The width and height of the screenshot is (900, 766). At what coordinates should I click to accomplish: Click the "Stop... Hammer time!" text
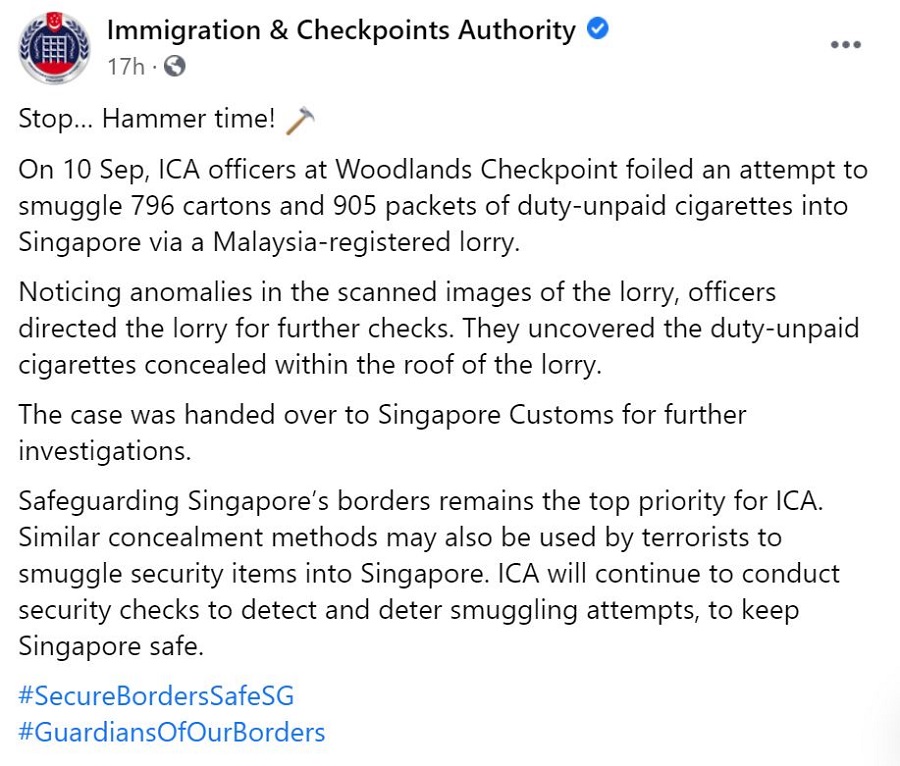146,120
